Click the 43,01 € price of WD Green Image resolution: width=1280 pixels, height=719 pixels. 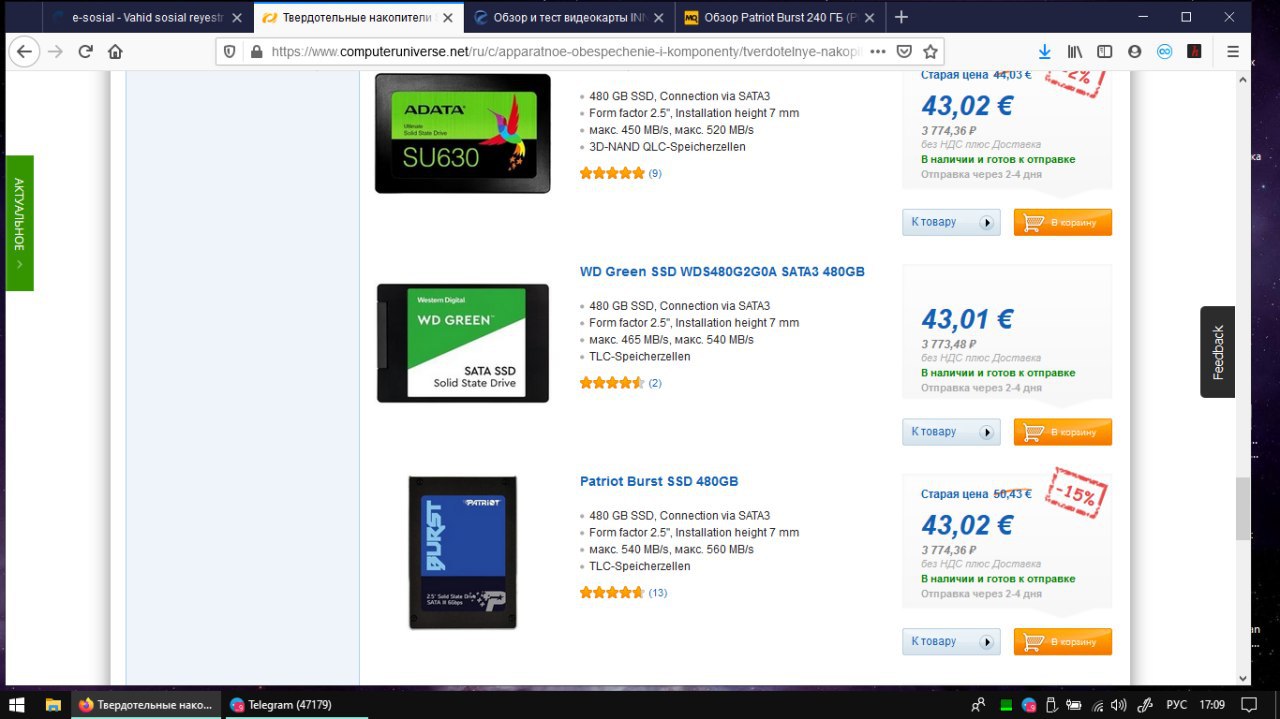(967, 319)
